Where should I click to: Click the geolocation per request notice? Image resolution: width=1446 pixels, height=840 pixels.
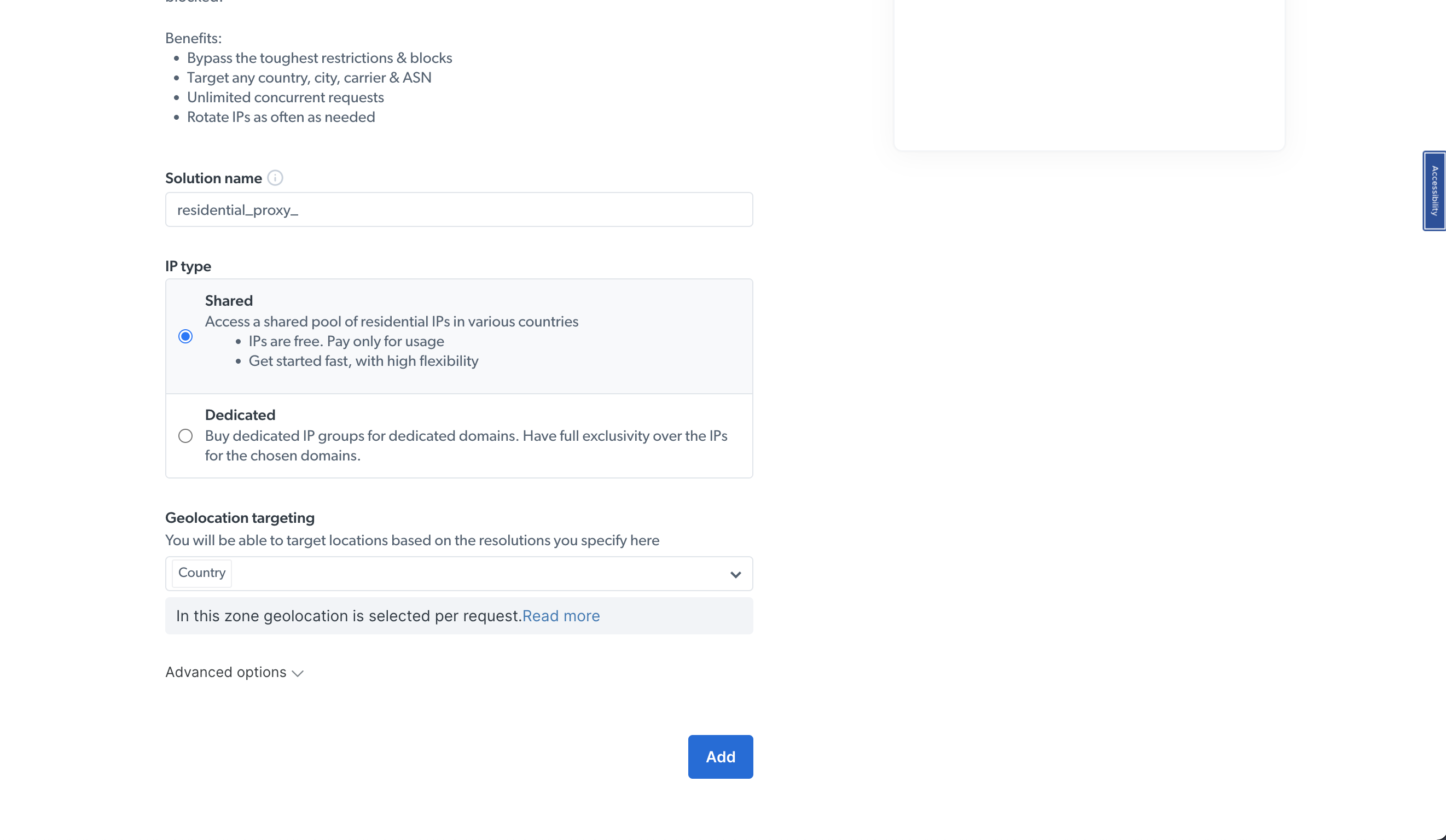(349, 616)
